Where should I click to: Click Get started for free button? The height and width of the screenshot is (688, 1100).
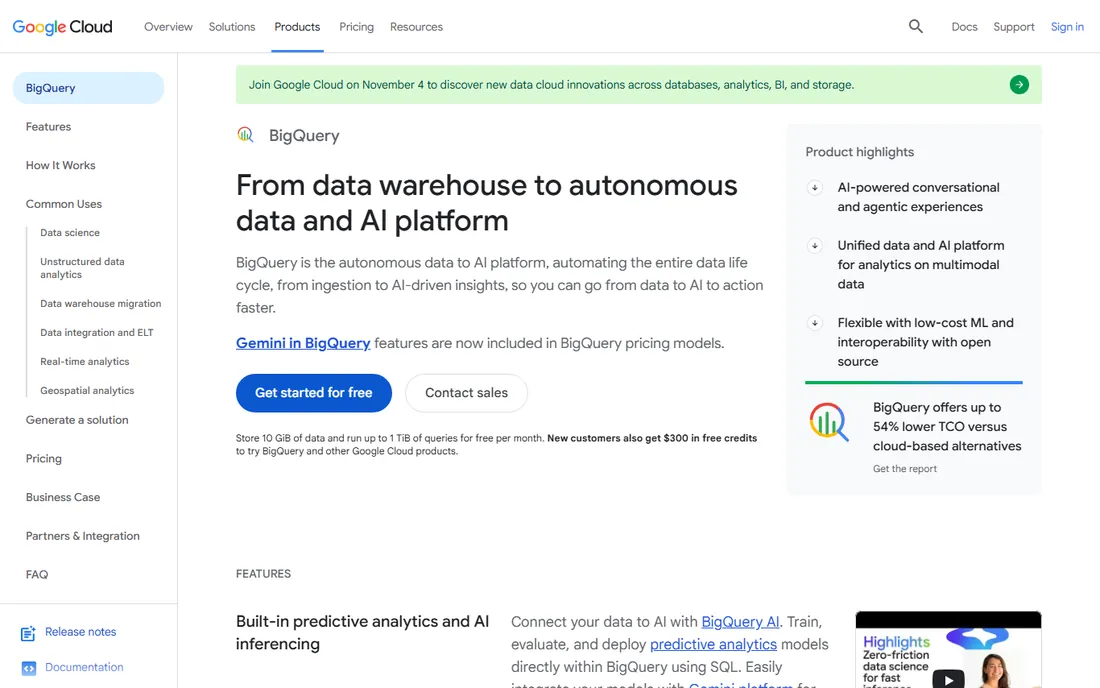[314, 393]
